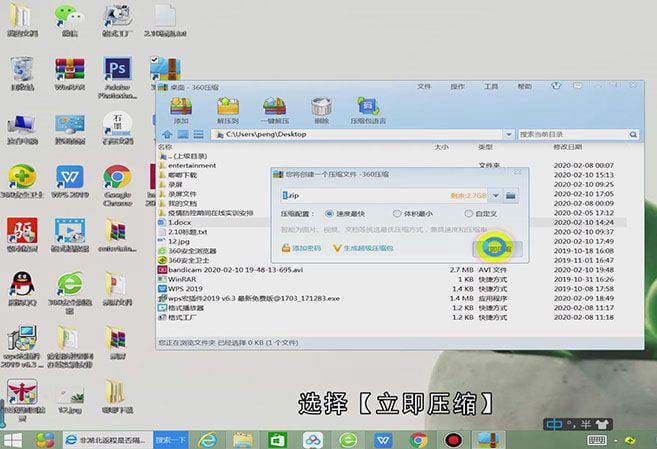The width and height of the screenshot is (657, 449).
Task: Click the Windows Start button
Action: pyautogui.click(x=13, y=440)
